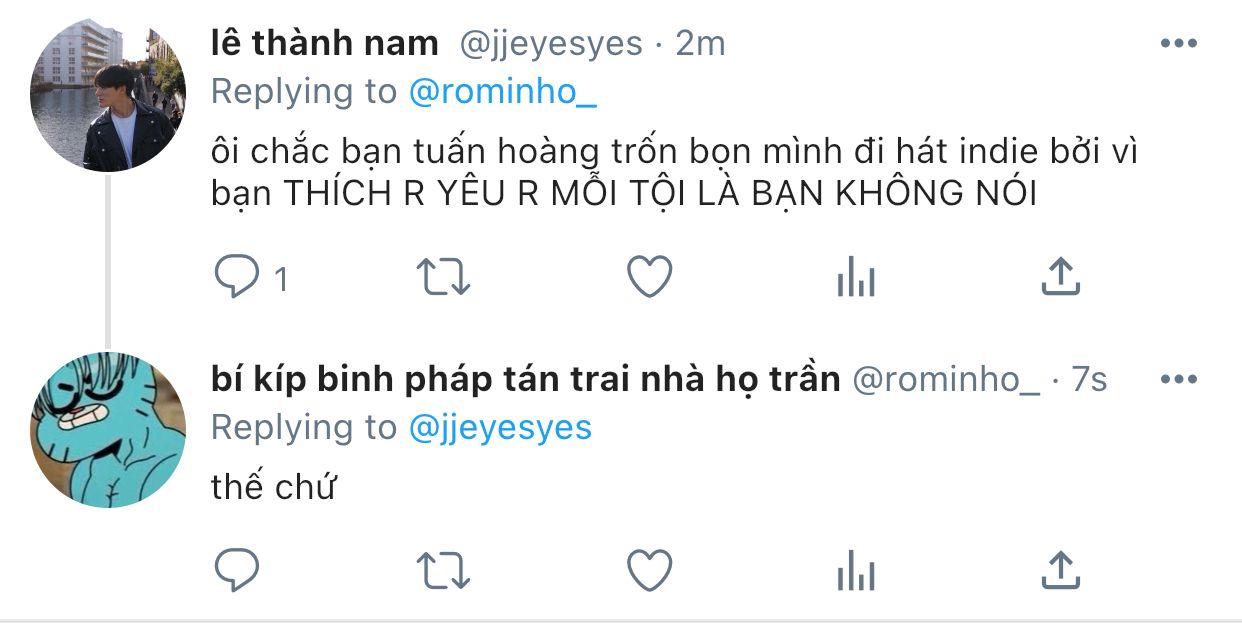The height and width of the screenshot is (624, 1242).
Task: Open lê thành nam's profile picture
Action: point(108,94)
